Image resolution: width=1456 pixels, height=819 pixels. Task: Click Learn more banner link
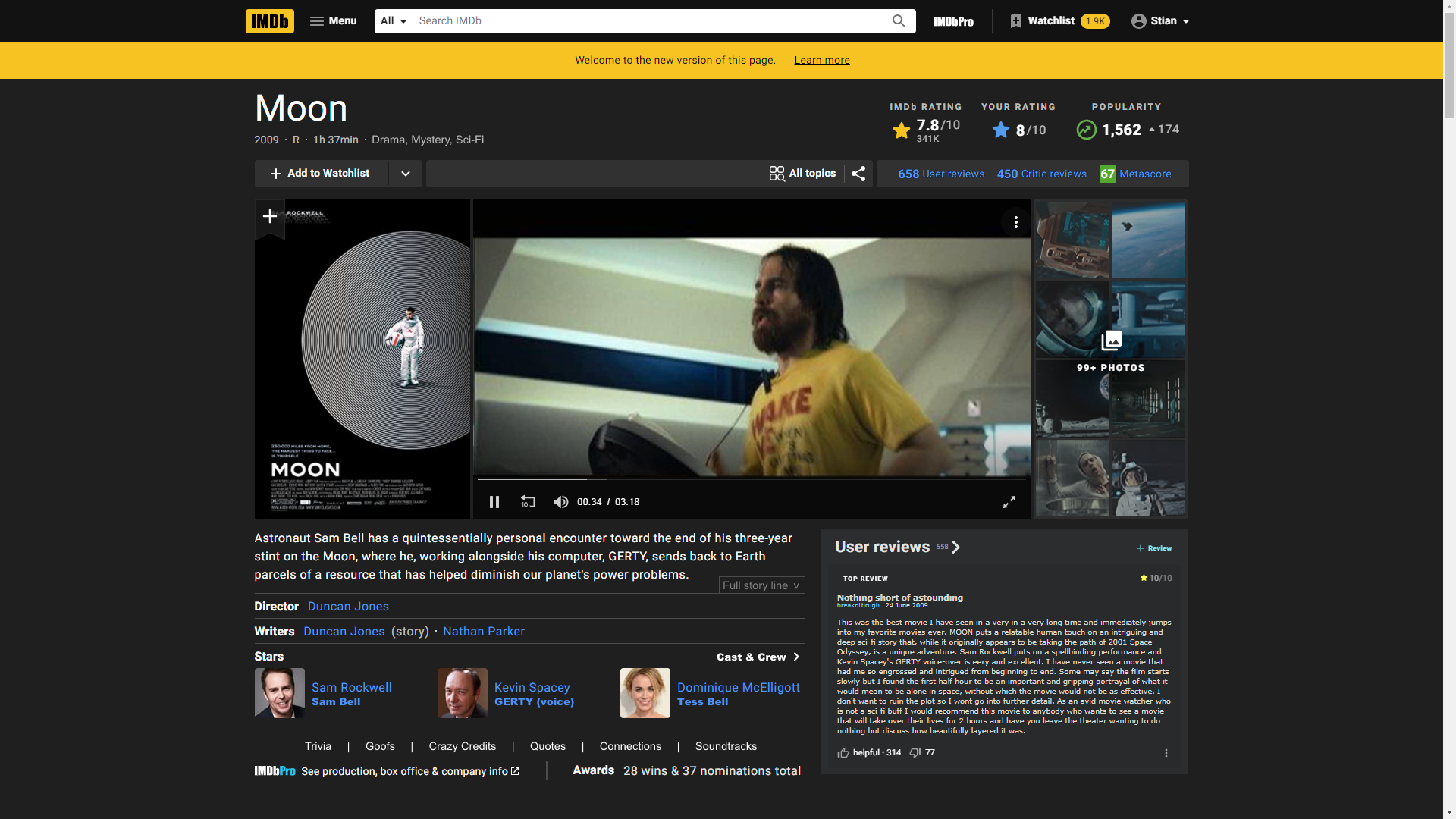pyautogui.click(x=822, y=61)
